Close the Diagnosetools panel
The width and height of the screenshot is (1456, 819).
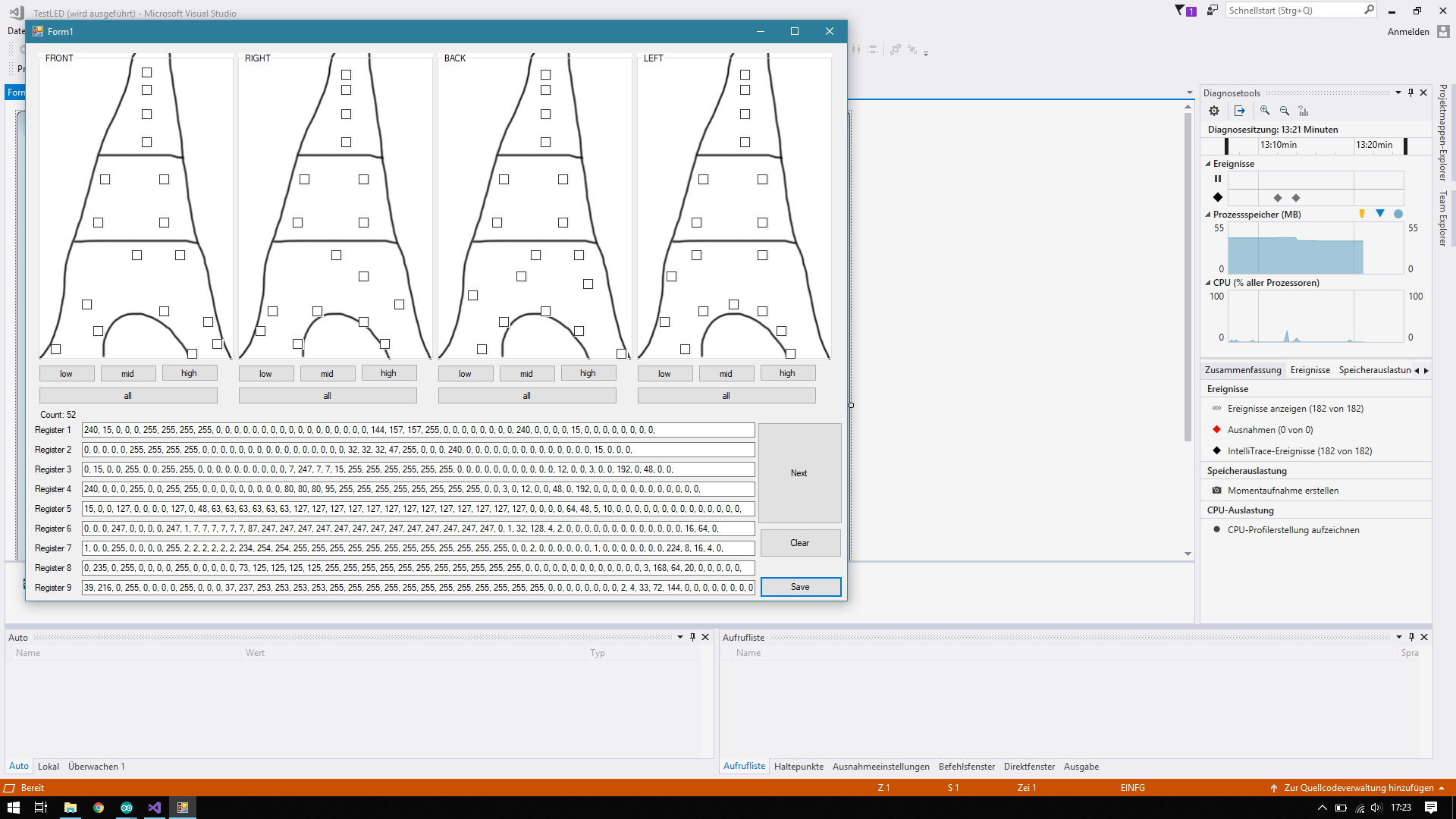(x=1423, y=93)
